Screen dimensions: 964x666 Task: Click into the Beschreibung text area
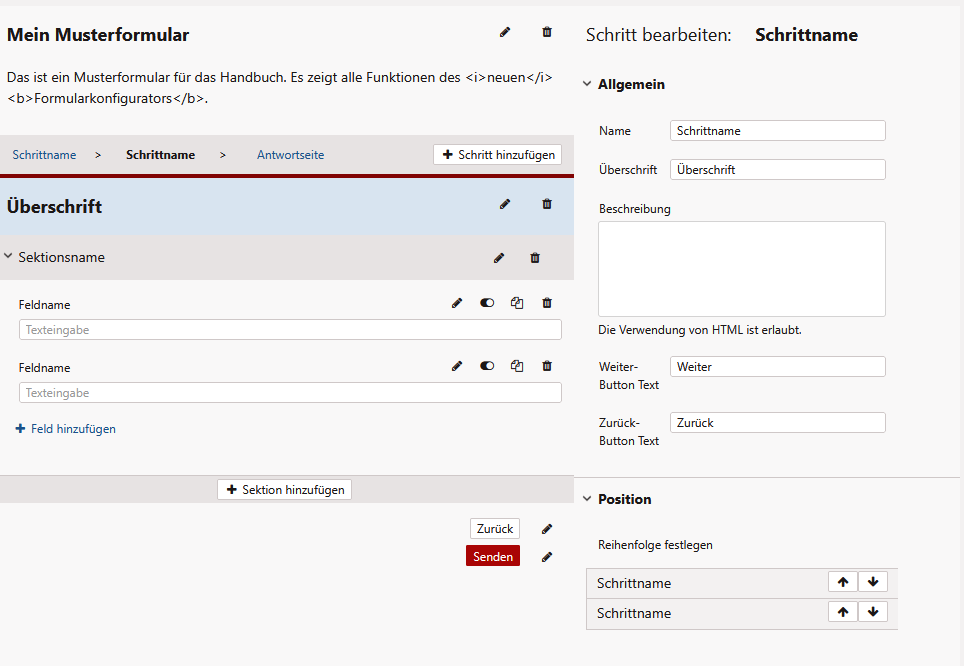tap(741, 269)
